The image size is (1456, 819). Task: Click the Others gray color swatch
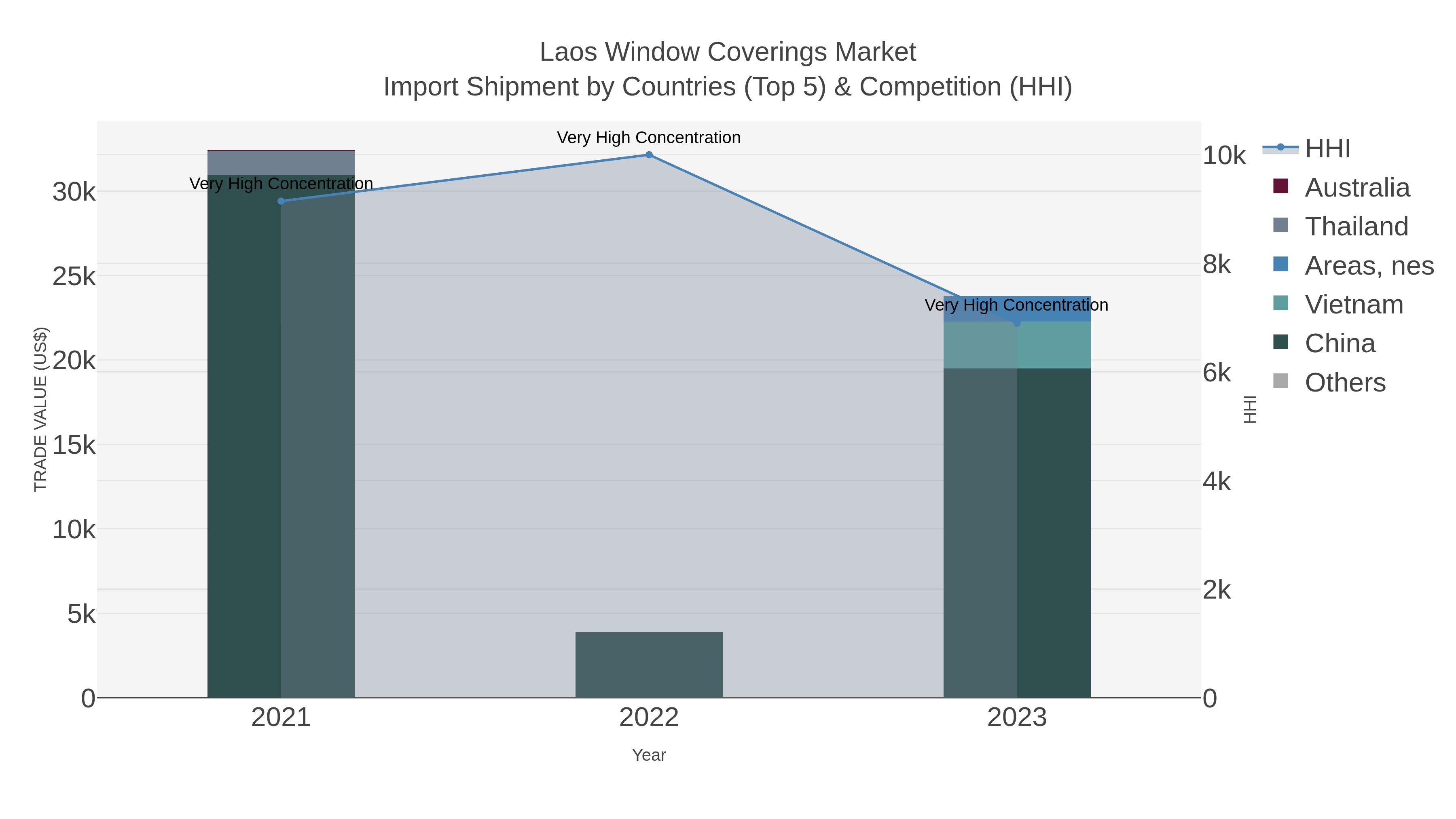coord(1280,381)
